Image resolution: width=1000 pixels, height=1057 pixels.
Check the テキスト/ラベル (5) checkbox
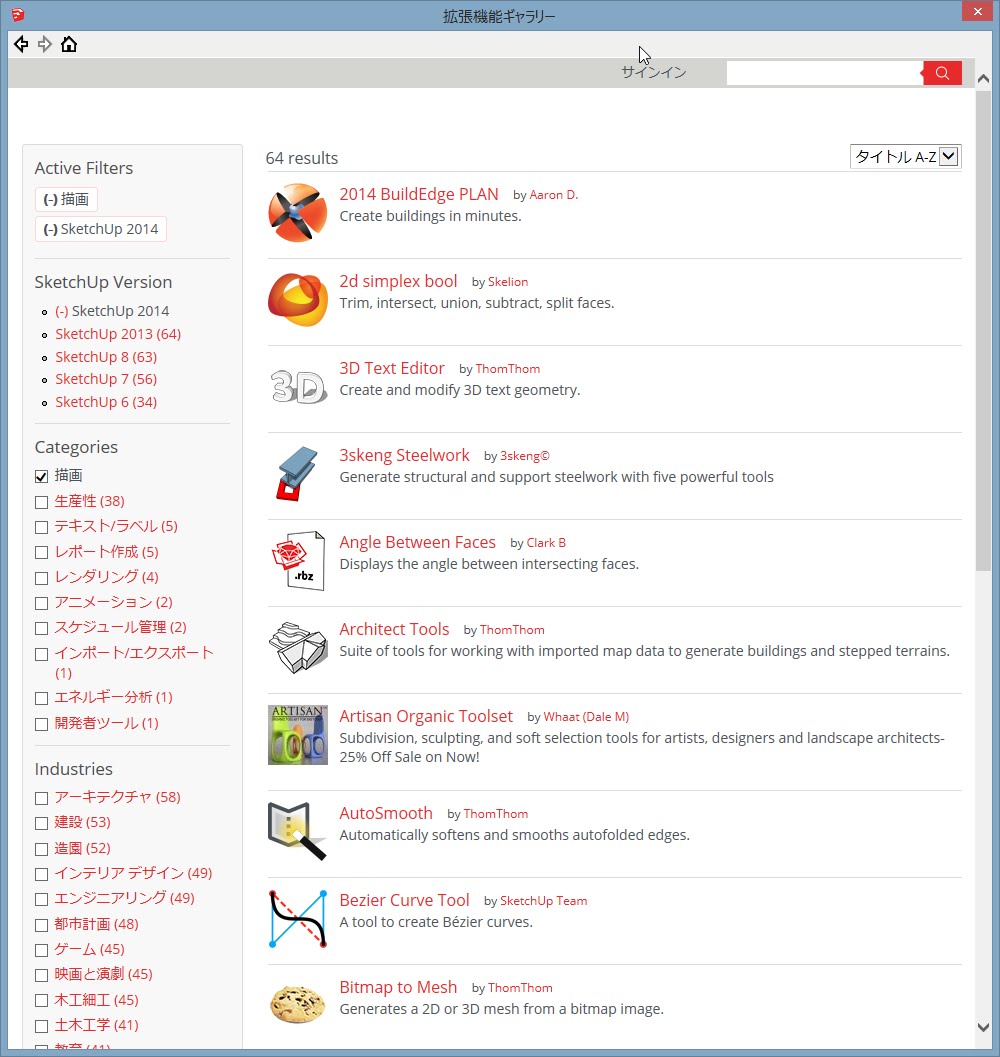coord(42,527)
